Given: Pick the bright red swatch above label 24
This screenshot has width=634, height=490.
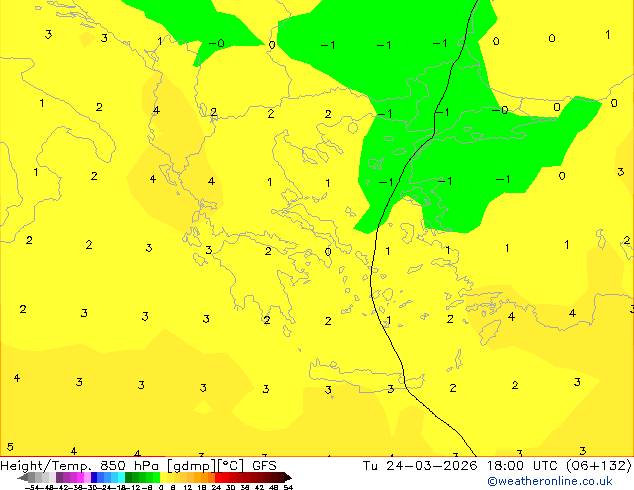Looking at the screenshot, I should point(218,477).
